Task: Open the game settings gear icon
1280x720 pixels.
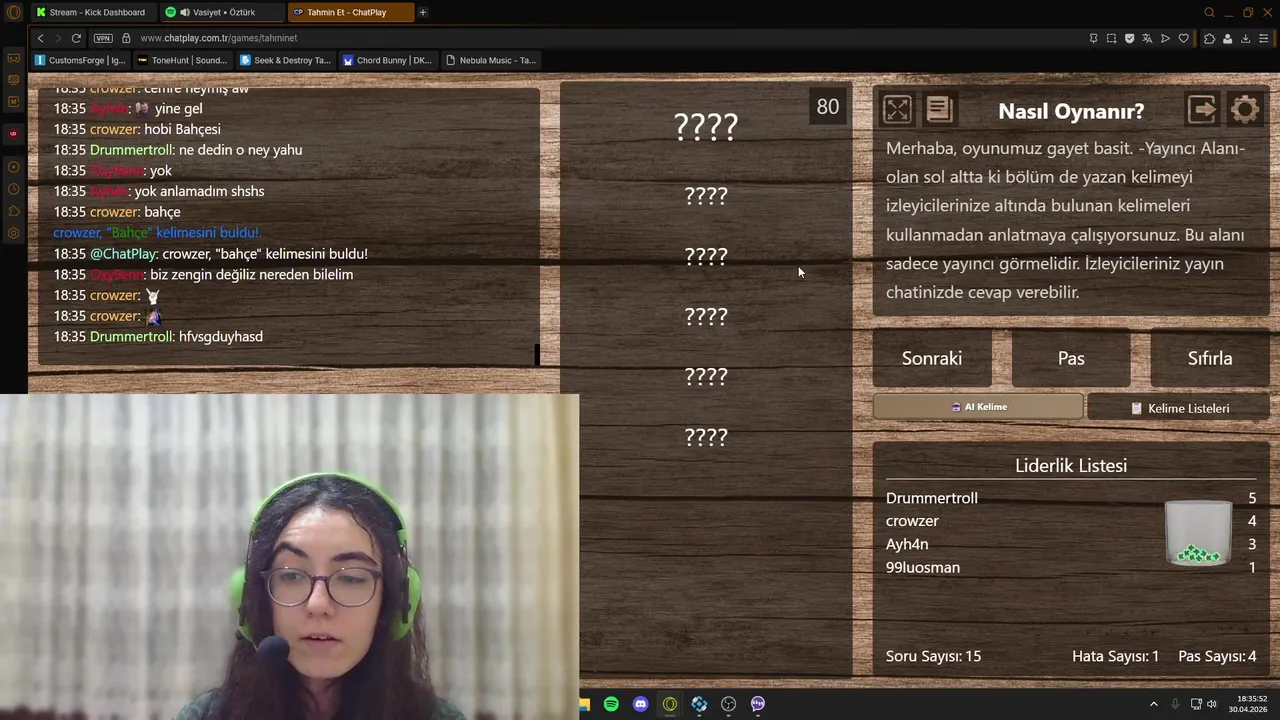Action: click(x=1245, y=109)
